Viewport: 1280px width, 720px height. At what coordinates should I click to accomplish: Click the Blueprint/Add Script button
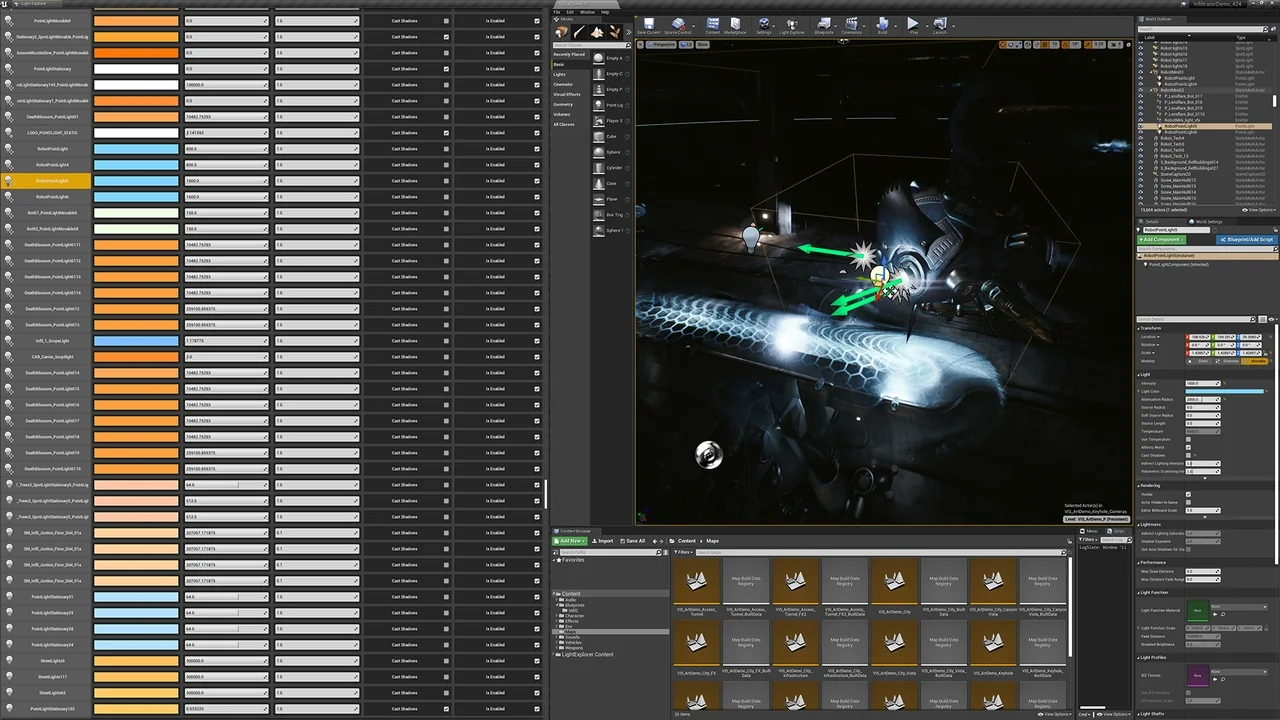click(1247, 240)
